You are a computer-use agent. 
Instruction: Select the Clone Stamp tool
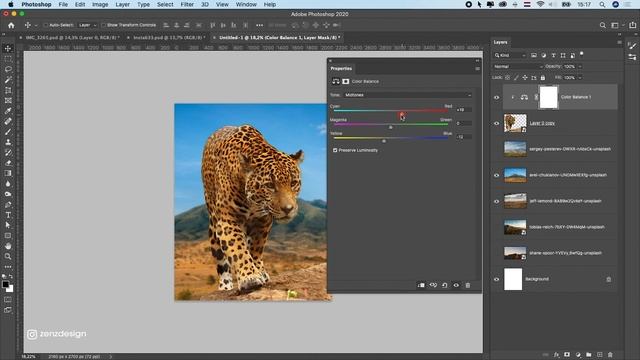[x=8, y=142]
